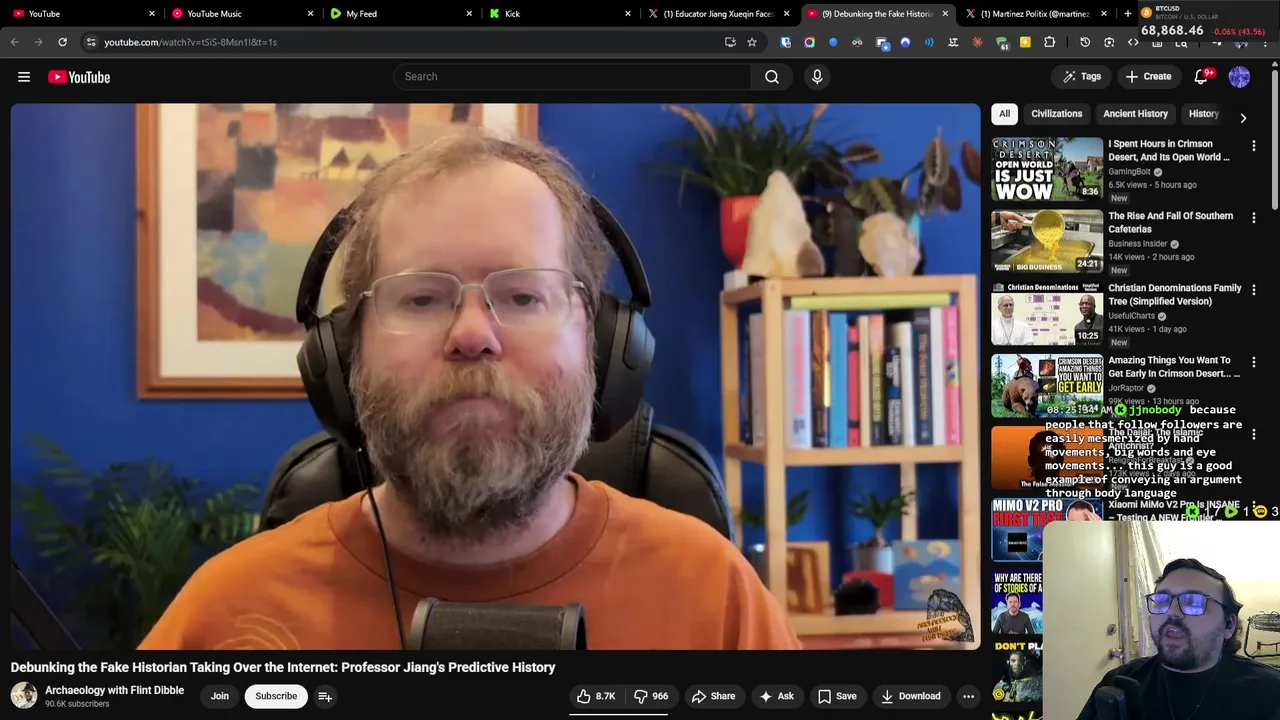Open options for Southern Cafeterias video
Image resolution: width=1280 pixels, height=720 pixels.
click(1253, 218)
